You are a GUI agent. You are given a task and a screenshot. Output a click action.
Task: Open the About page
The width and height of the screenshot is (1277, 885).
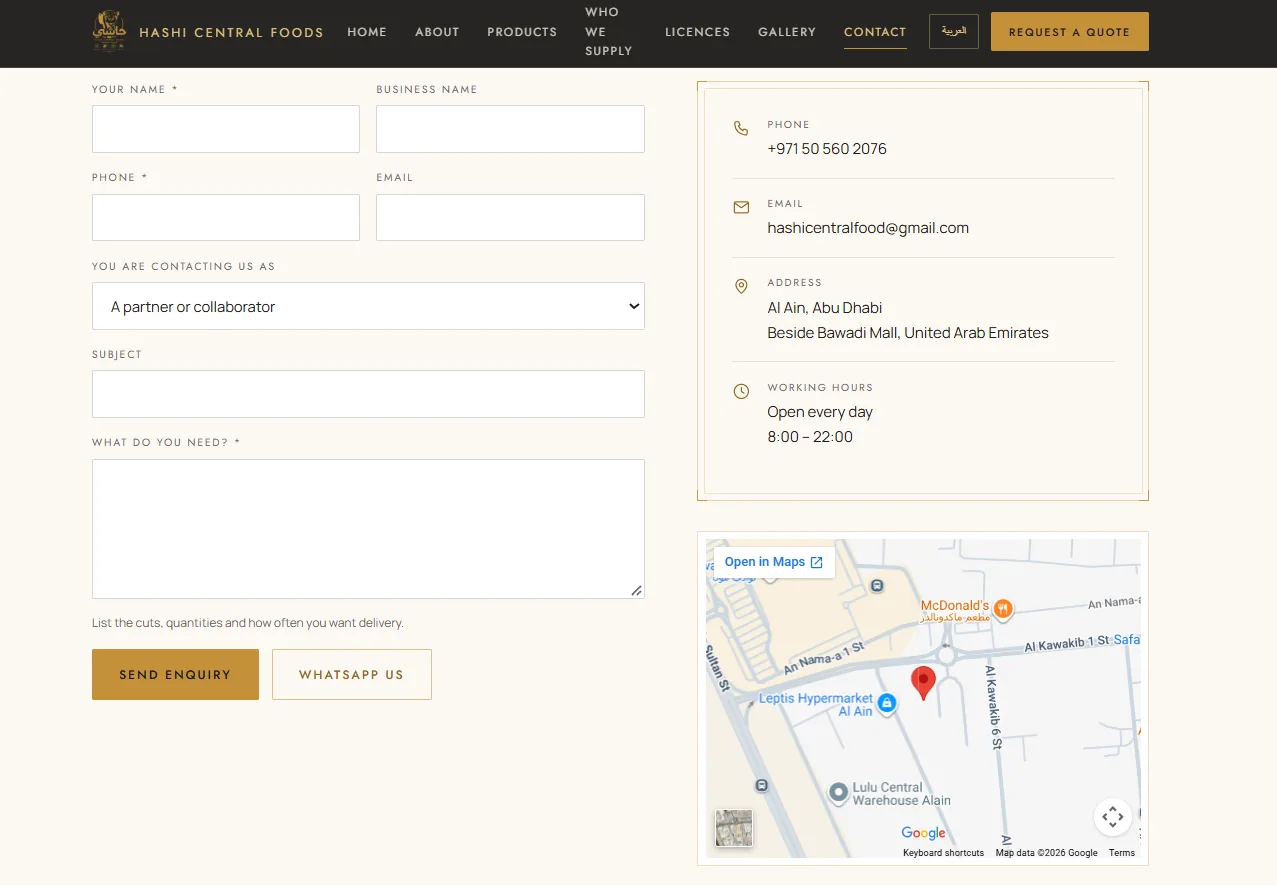click(437, 32)
